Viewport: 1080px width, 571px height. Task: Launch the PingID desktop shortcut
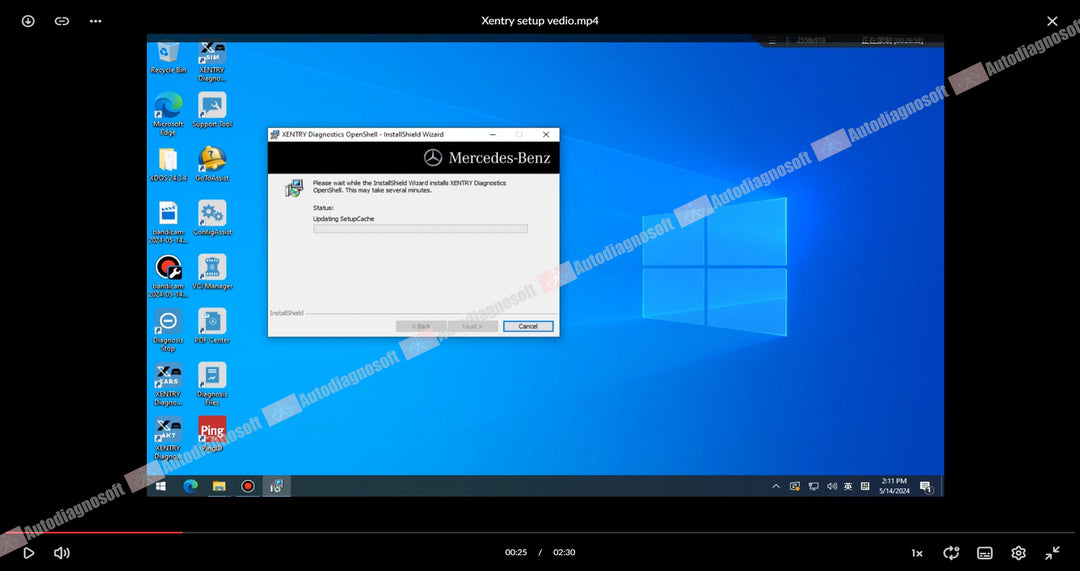(212, 434)
